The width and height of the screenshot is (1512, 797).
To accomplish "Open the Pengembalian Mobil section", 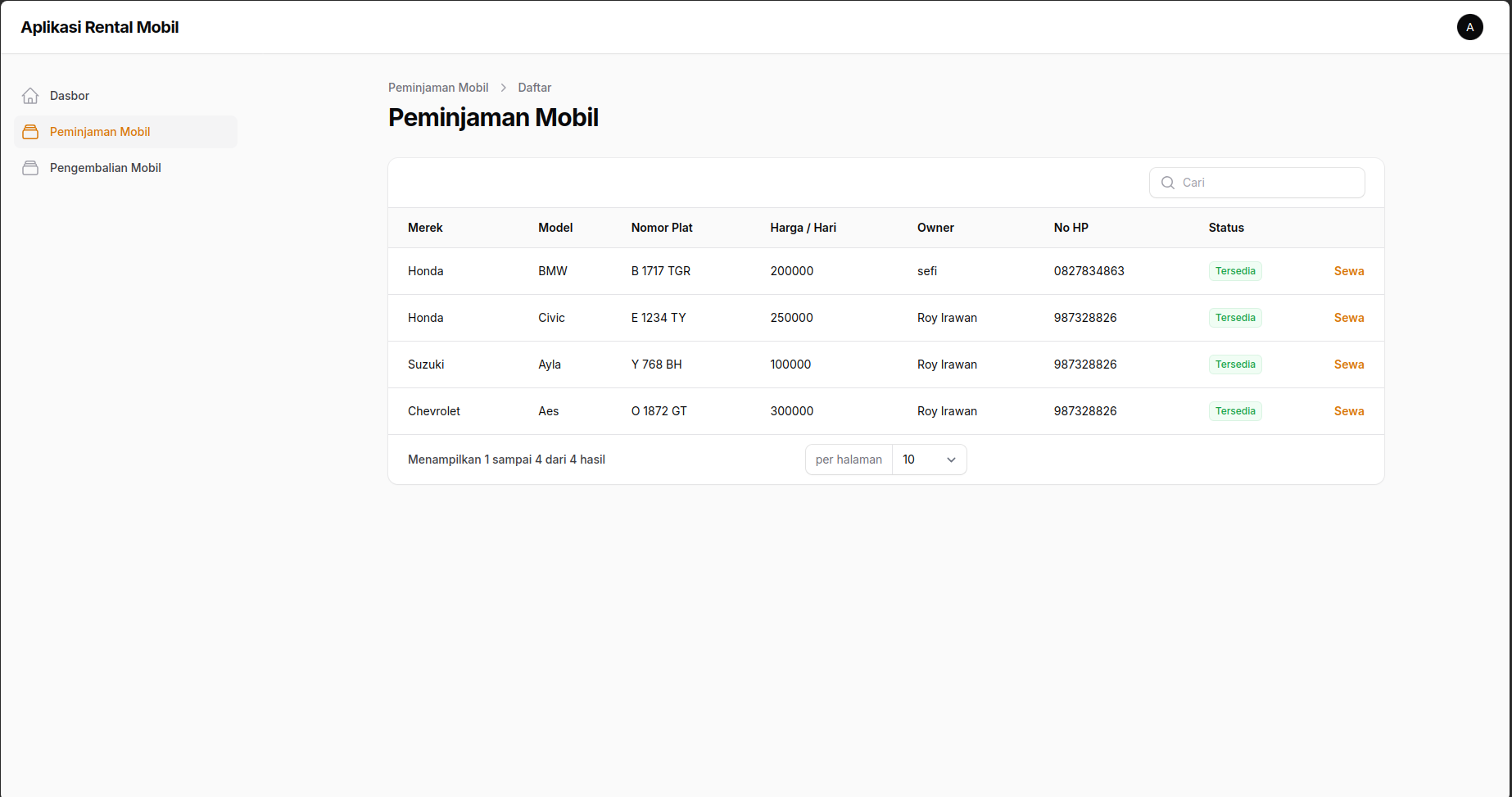I will pyautogui.click(x=105, y=167).
